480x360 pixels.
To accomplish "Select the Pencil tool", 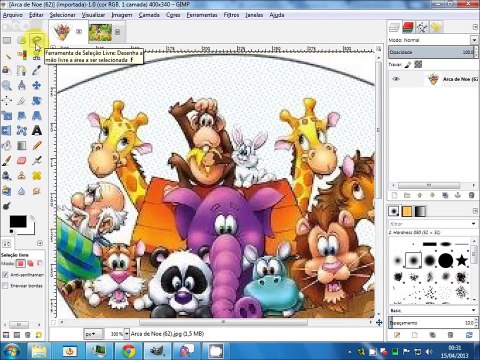I will pos(36,145).
